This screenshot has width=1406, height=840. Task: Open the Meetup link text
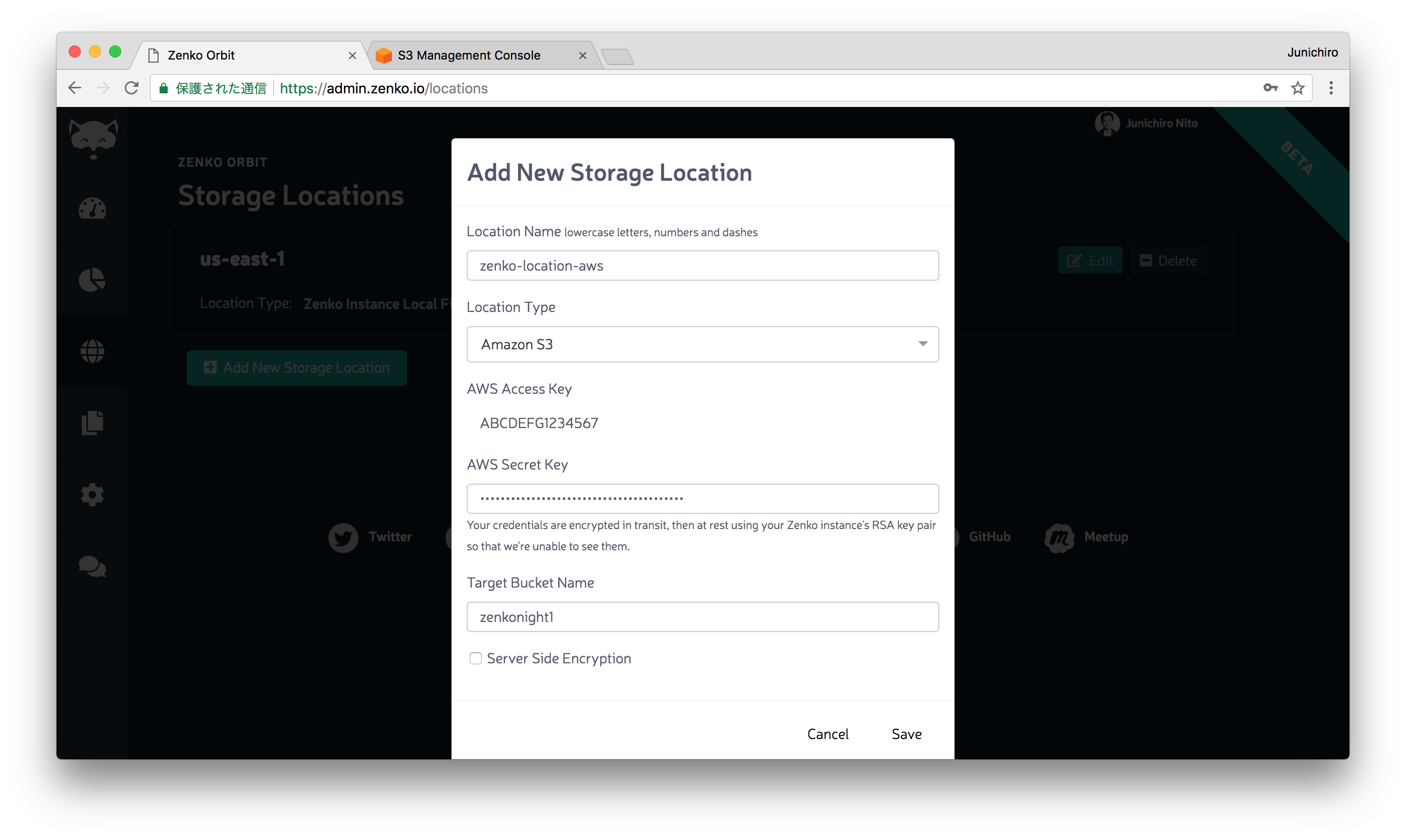click(x=1106, y=537)
